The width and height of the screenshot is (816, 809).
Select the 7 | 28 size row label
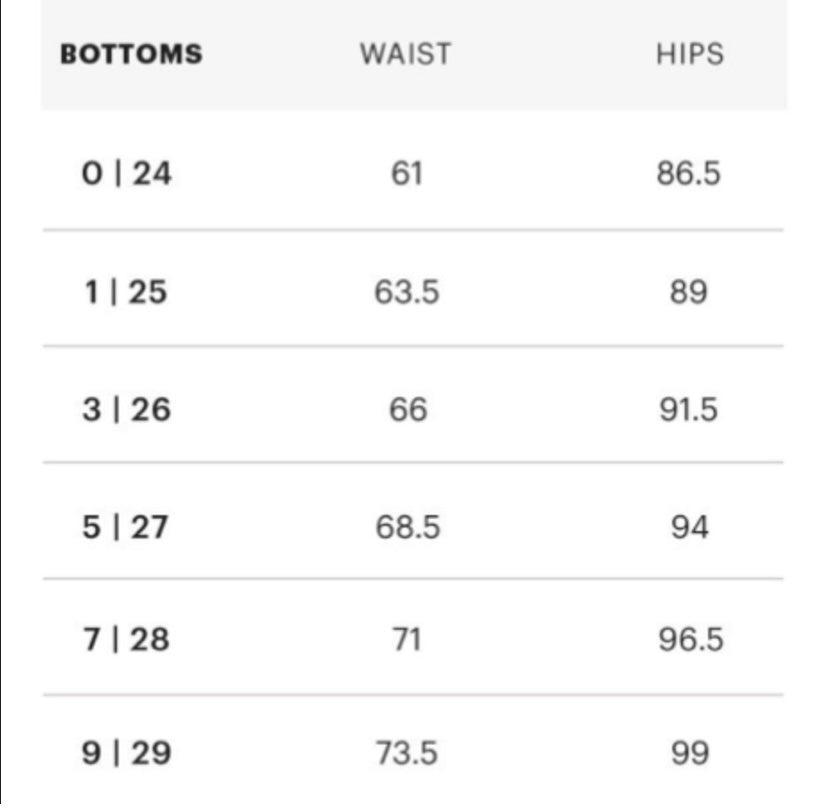[126, 639]
